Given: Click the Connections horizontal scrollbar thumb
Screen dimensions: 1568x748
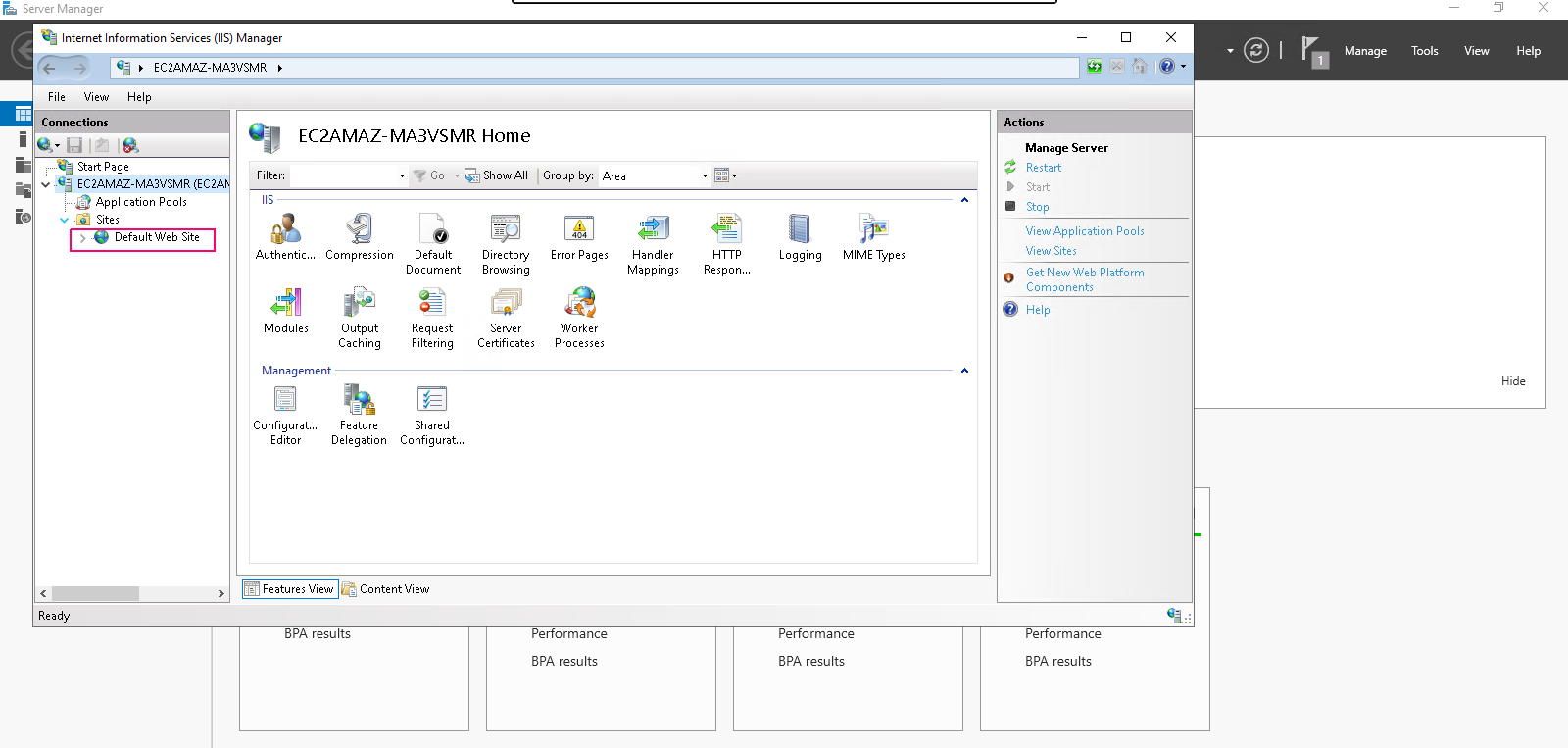Looking at the screenshot, I should coord(95,593).
